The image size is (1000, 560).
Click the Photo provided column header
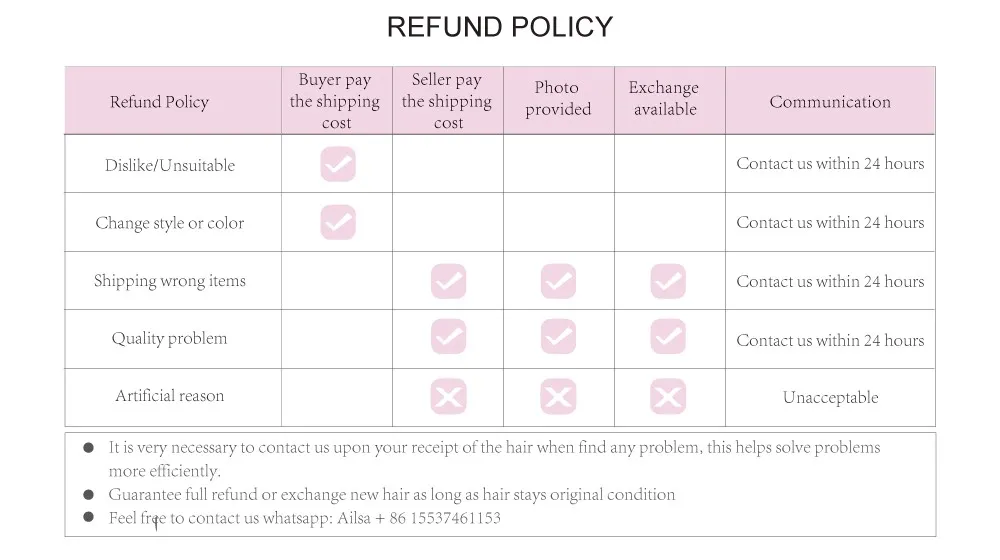click(558, 99)
